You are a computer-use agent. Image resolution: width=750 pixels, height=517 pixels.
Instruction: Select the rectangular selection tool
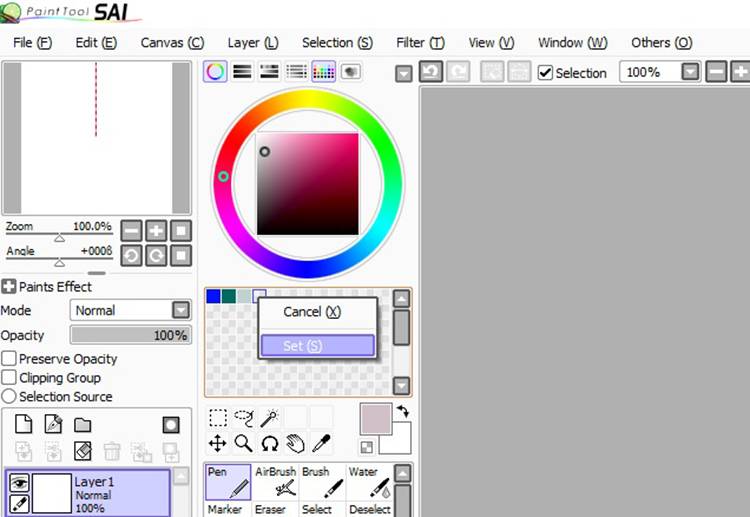pos(218,418)
